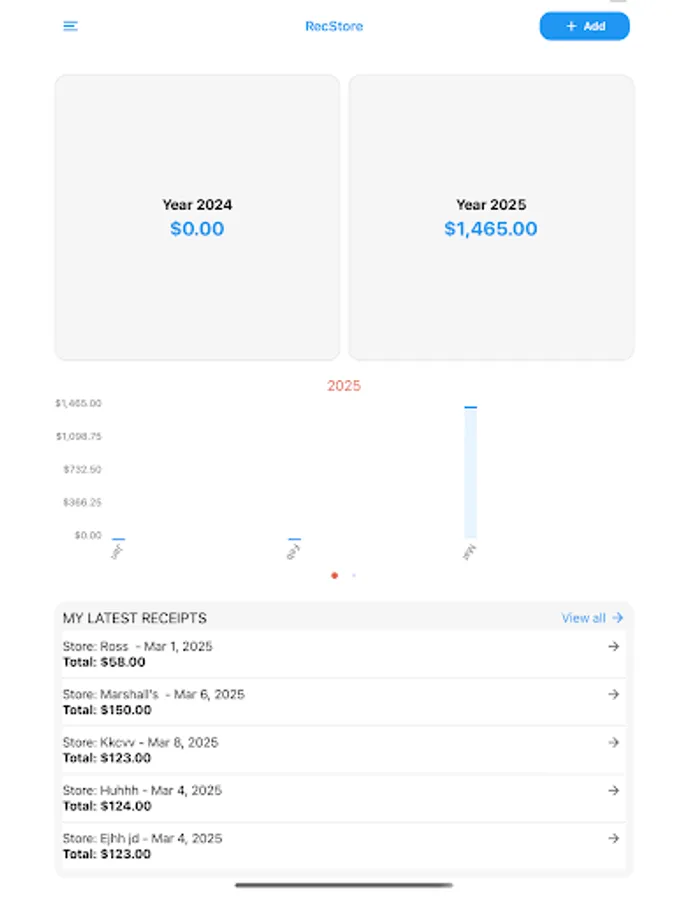Image resolution: width=675 pixels, height=900 pixels.
Task: Click the Add receipt button
Action: [x=584, y=26]
